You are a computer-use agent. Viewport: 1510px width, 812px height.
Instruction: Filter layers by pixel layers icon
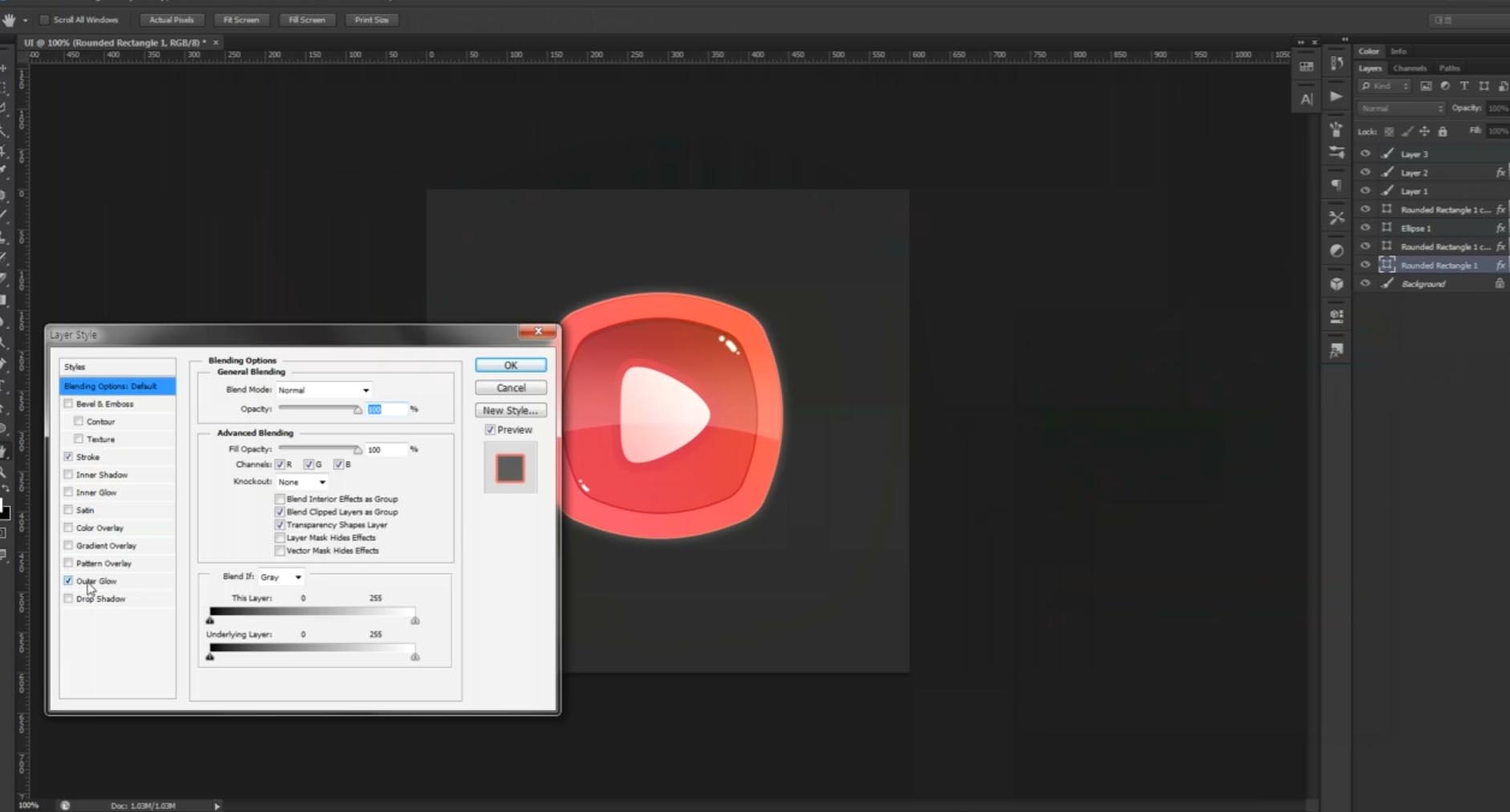point(1426,86)
